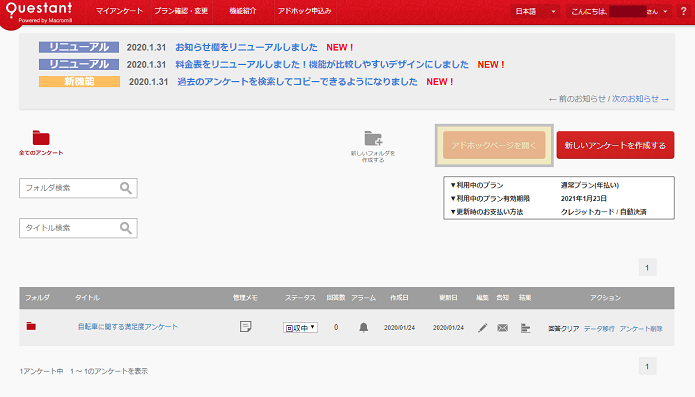Open 機能紹介 menu
695x397 pixels.
tap(242, 11)
